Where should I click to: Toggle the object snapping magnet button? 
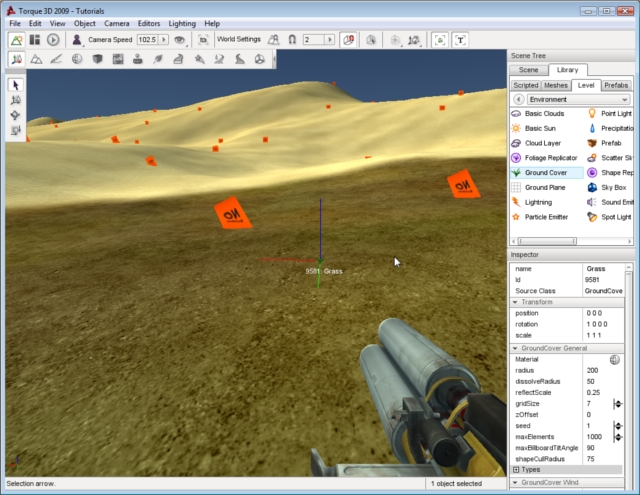point(291,40)
